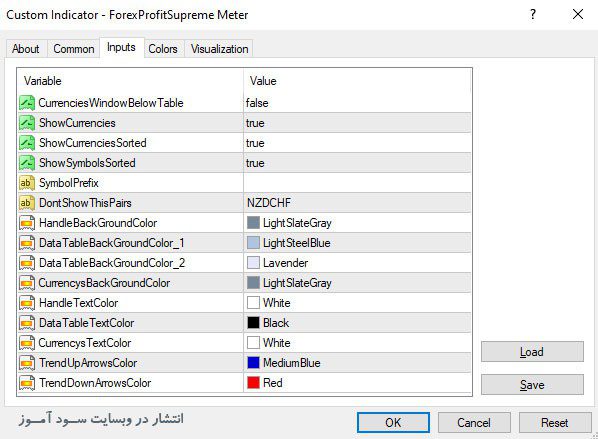Select the DataTableTextColor variable name
This screenshot has height=439, width=598.
pos(87,323)
